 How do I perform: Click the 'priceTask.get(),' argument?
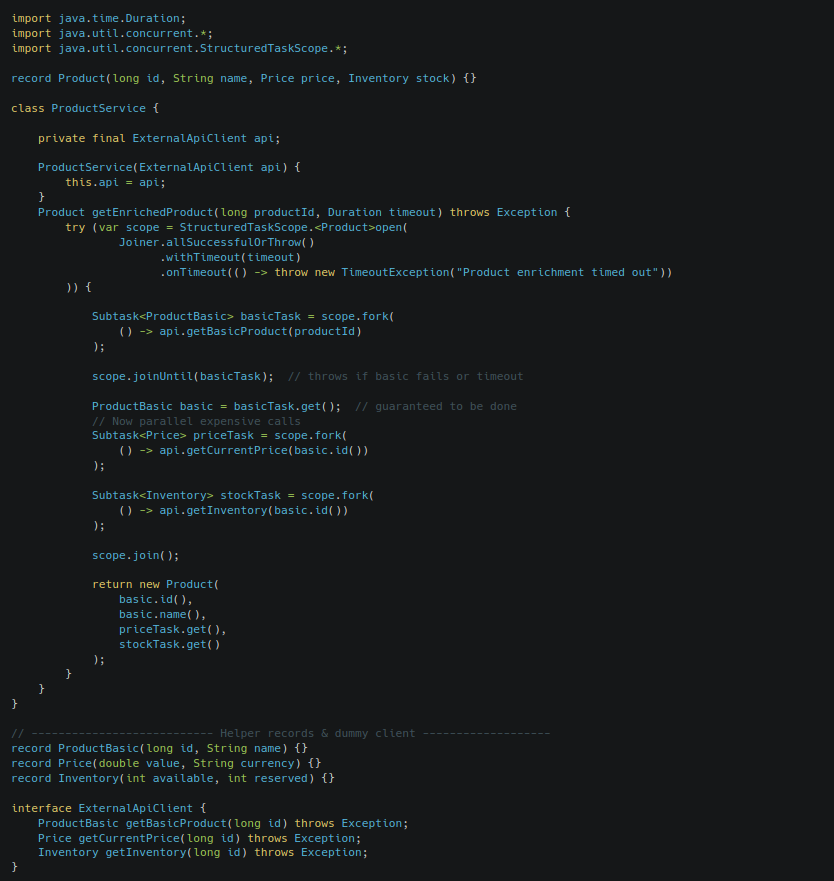click(x=173, y=630)
